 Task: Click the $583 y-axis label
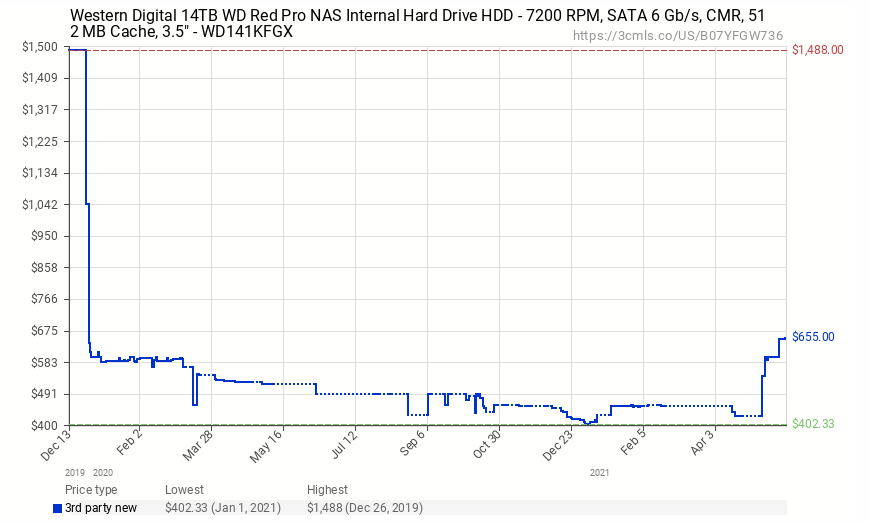(x=44, y=362)
